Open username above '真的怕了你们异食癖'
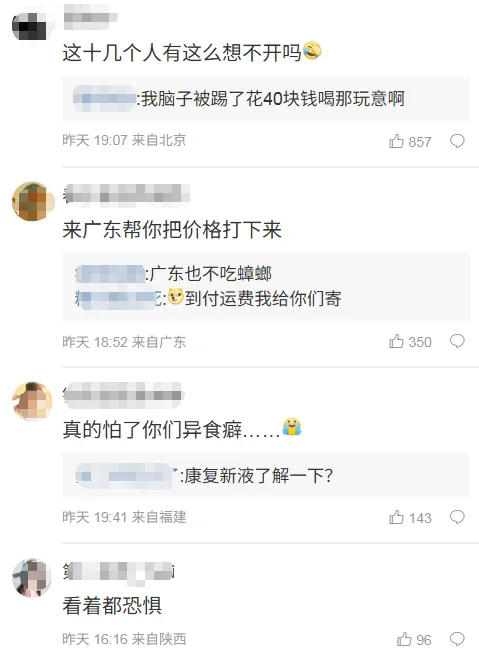 pyautogui.click(x=124, y=395)
